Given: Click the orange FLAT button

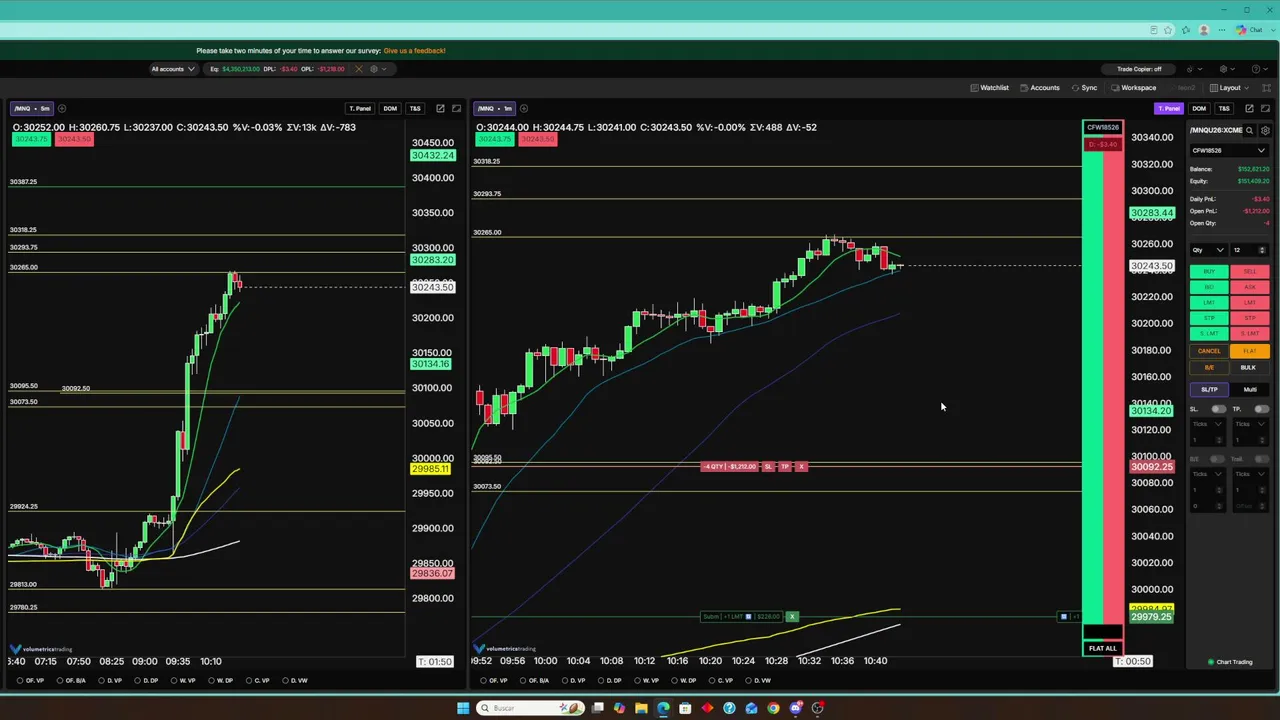Looking at the screenshot, I should pos(1250,351).
